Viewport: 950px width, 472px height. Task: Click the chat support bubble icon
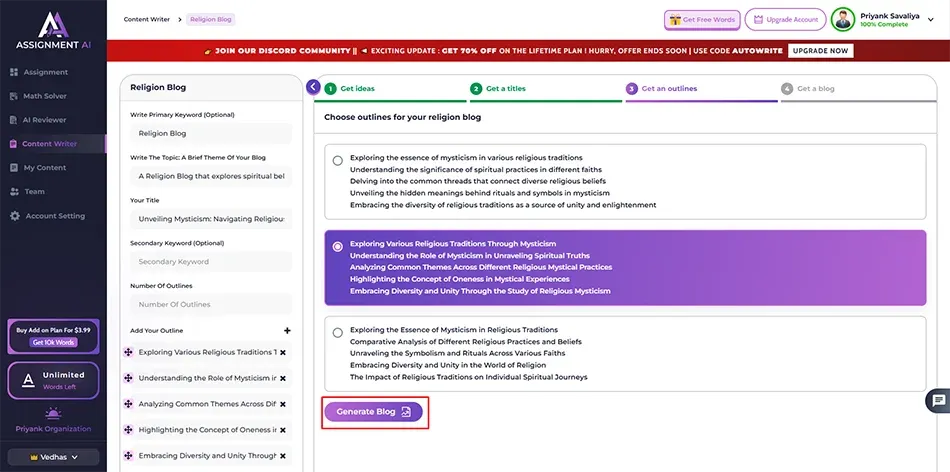[938, 400]
